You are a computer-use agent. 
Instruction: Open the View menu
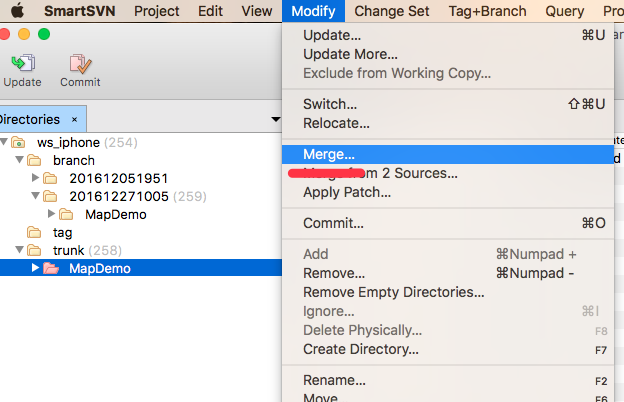coord(257,11)
